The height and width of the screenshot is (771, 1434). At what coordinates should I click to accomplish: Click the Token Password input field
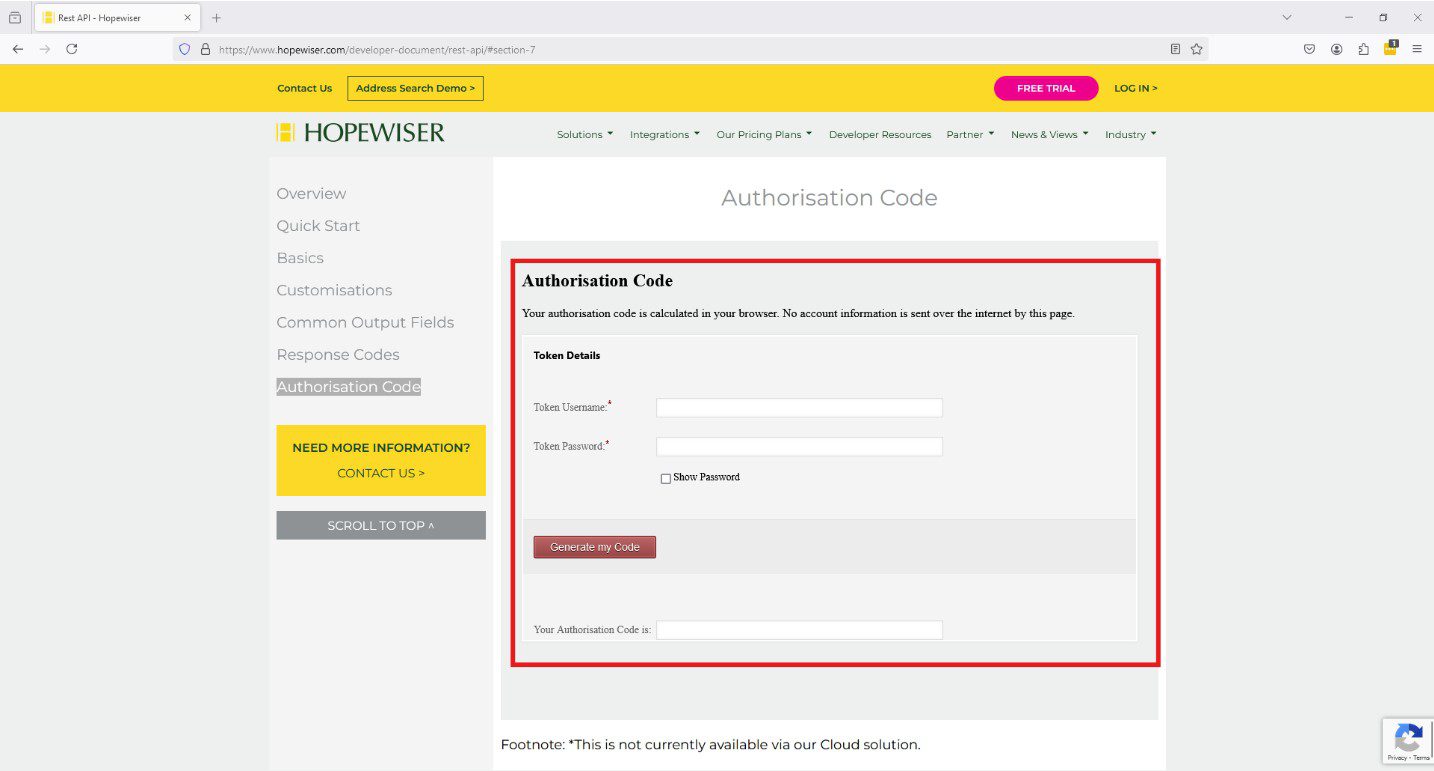pyautogui.click(x=799, y=447)
